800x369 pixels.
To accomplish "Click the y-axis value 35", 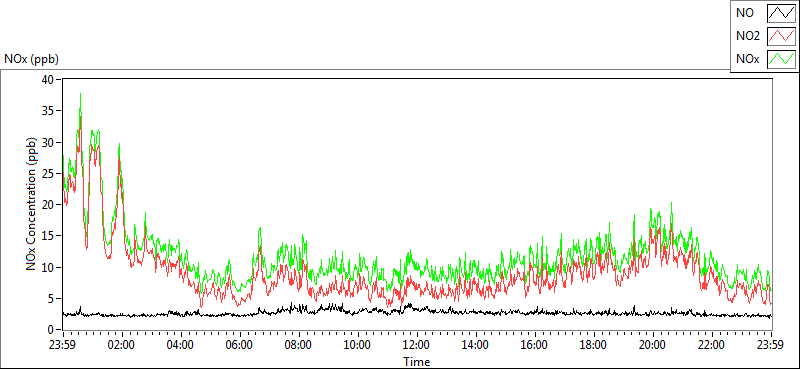I will (49, 111).
